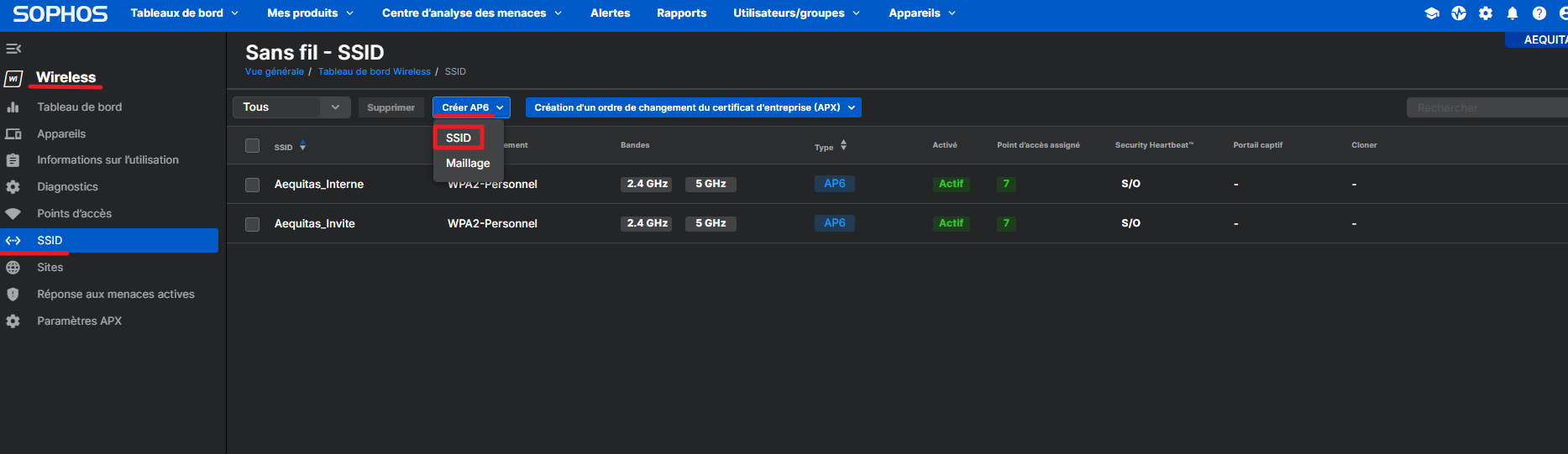Open Diagnostics via its gear icon
This screenshot has width=1568, height=454.
13,187
